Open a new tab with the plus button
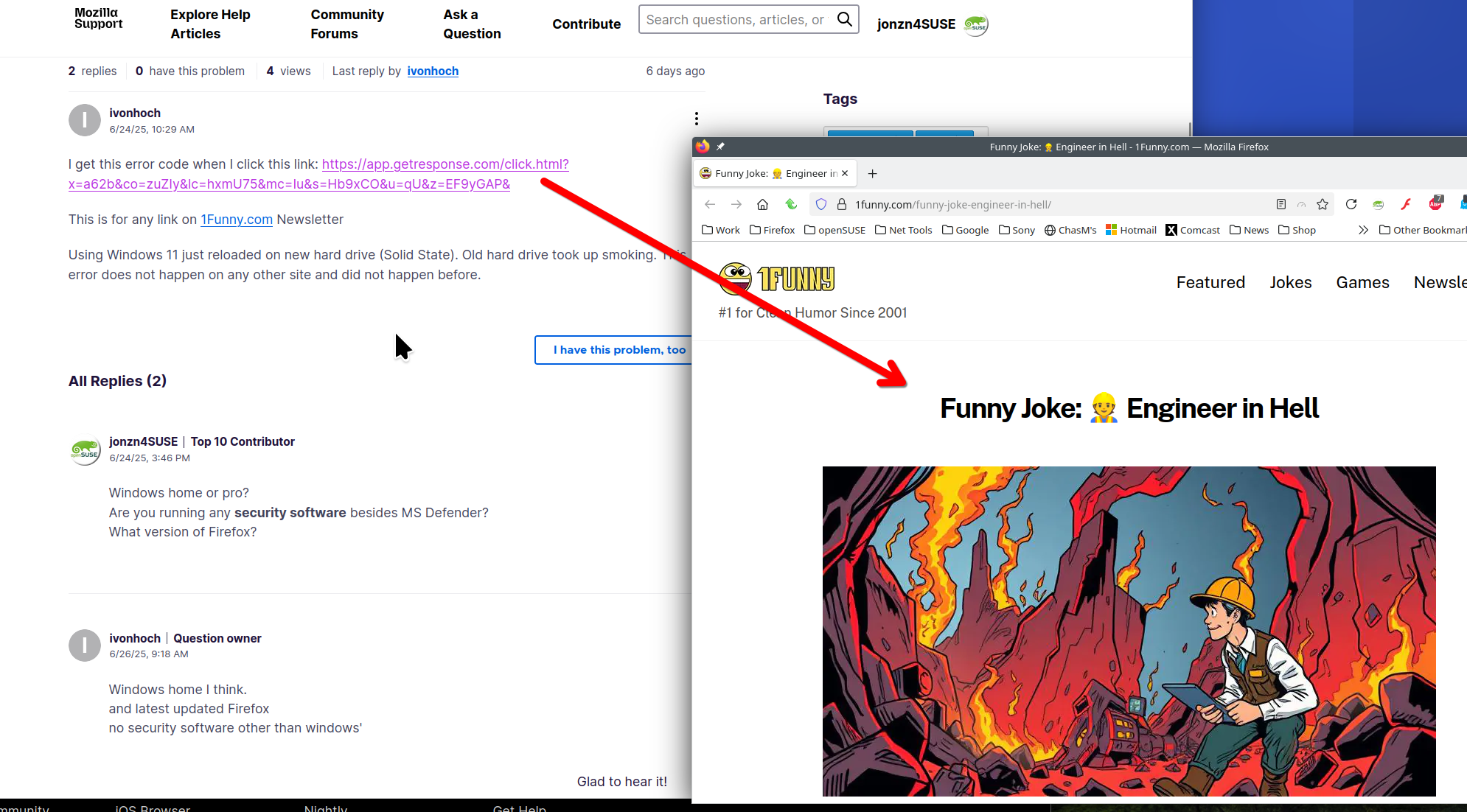1467x812 pixels. [872, 174]
